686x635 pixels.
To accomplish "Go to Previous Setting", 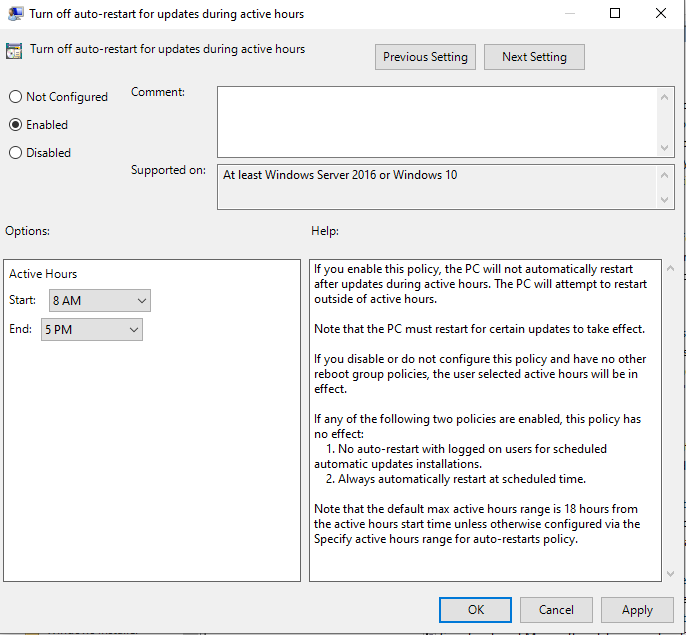I will click(x=425, y=57).
